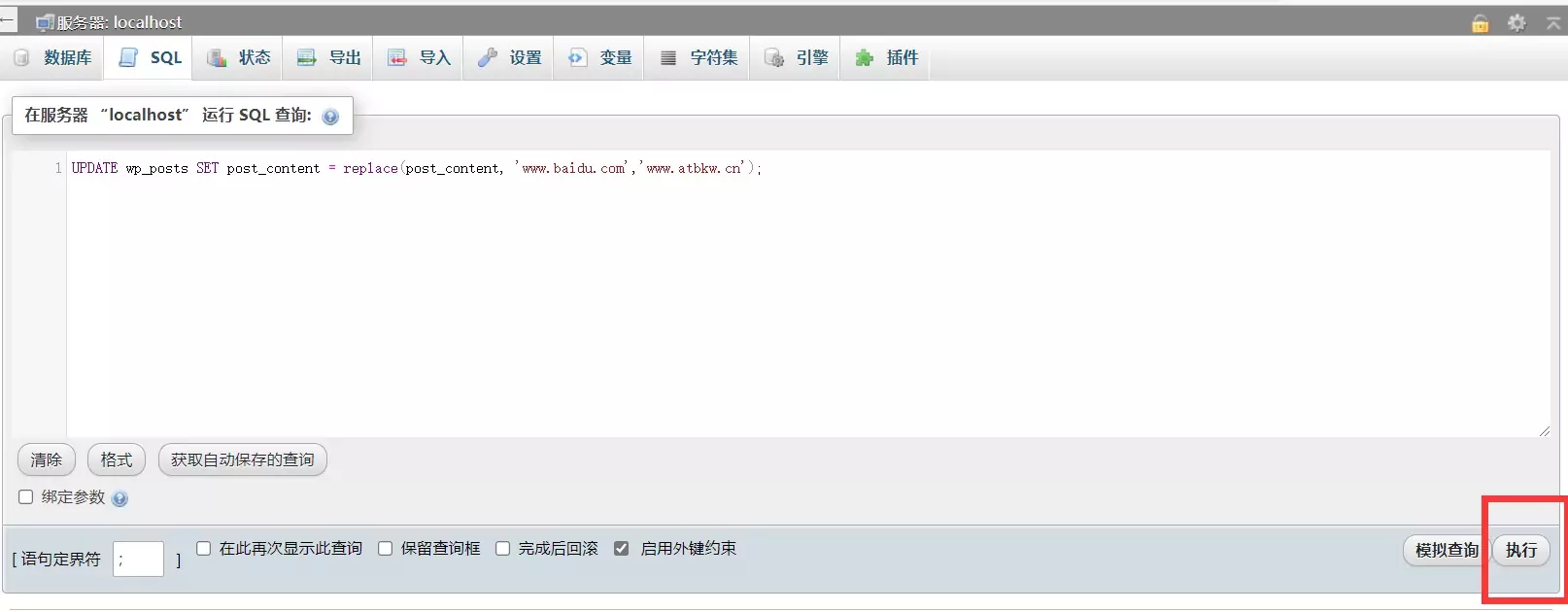Viewport: 1568px width, 612px height.
Task: Click the status chart icon
Action: (x=217, y=58)
